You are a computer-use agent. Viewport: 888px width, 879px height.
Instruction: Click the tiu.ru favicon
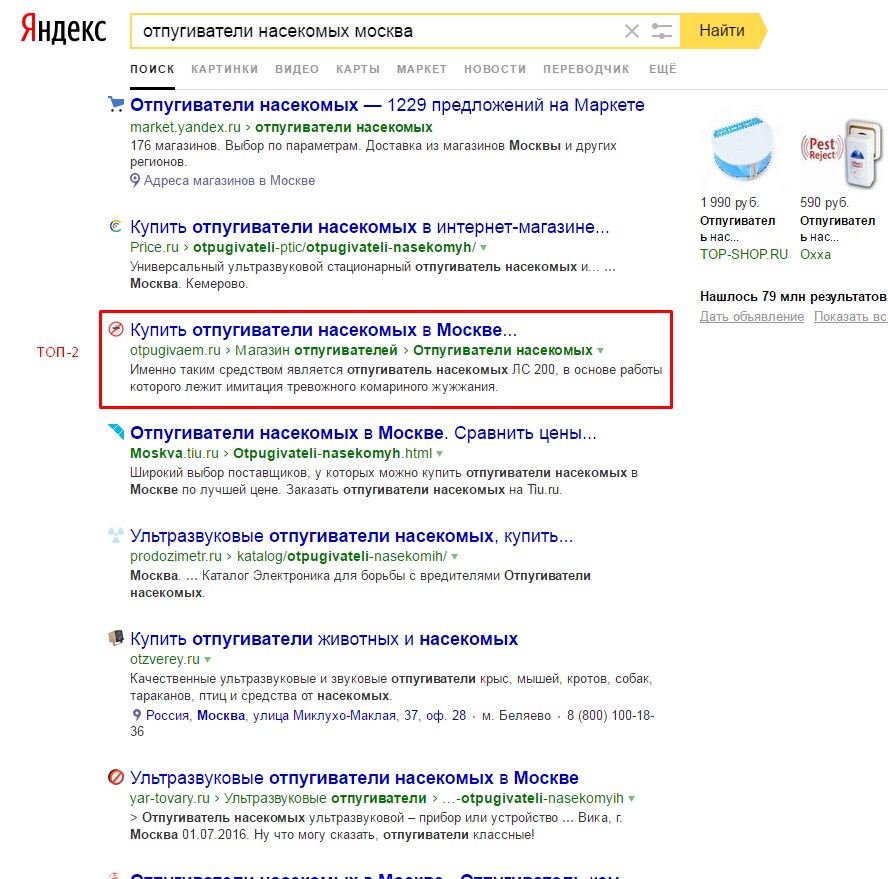point(116,432)
